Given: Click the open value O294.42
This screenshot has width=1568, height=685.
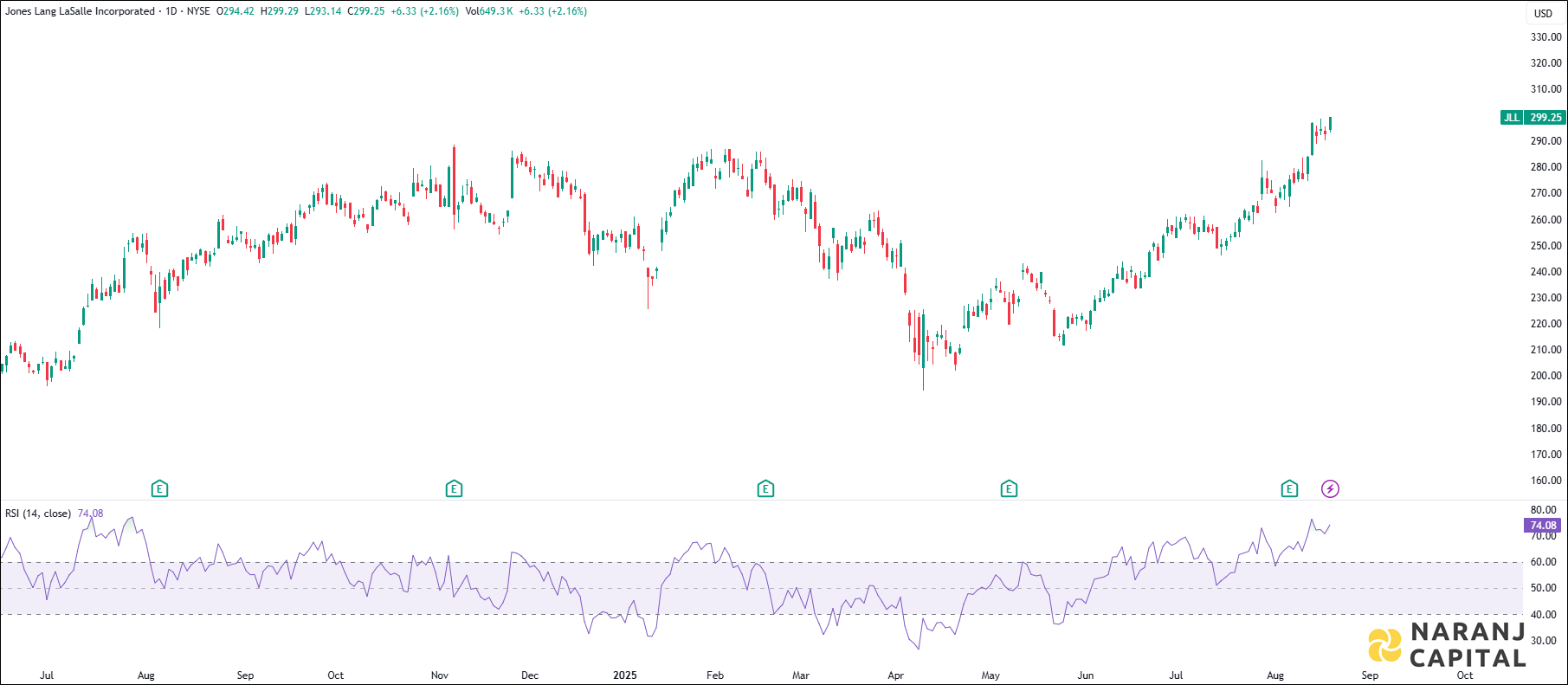Looking at the screenshot, I should 236,11.
